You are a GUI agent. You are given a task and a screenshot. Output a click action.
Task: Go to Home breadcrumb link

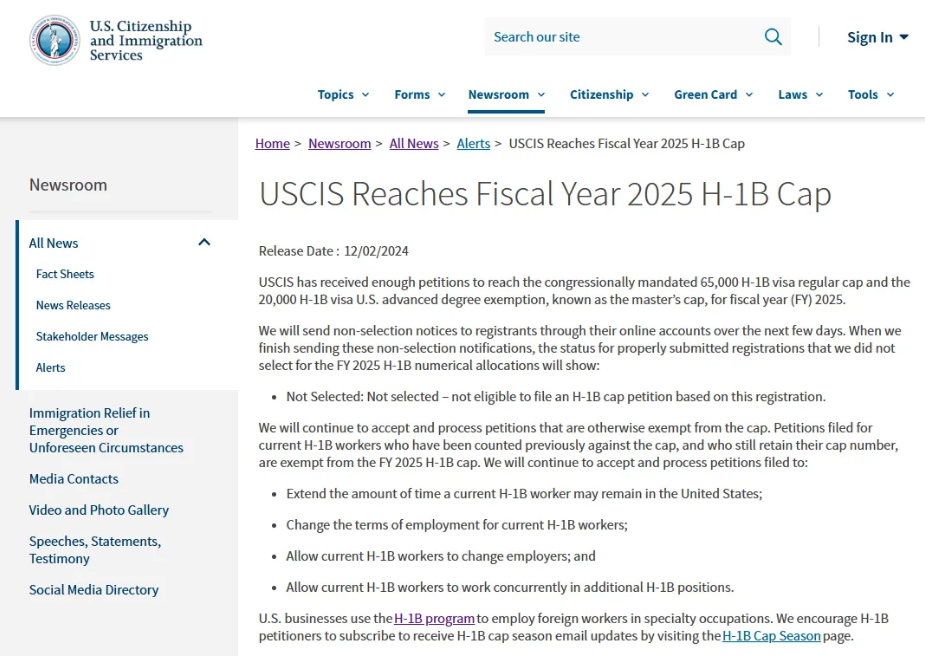pos(272,143)
